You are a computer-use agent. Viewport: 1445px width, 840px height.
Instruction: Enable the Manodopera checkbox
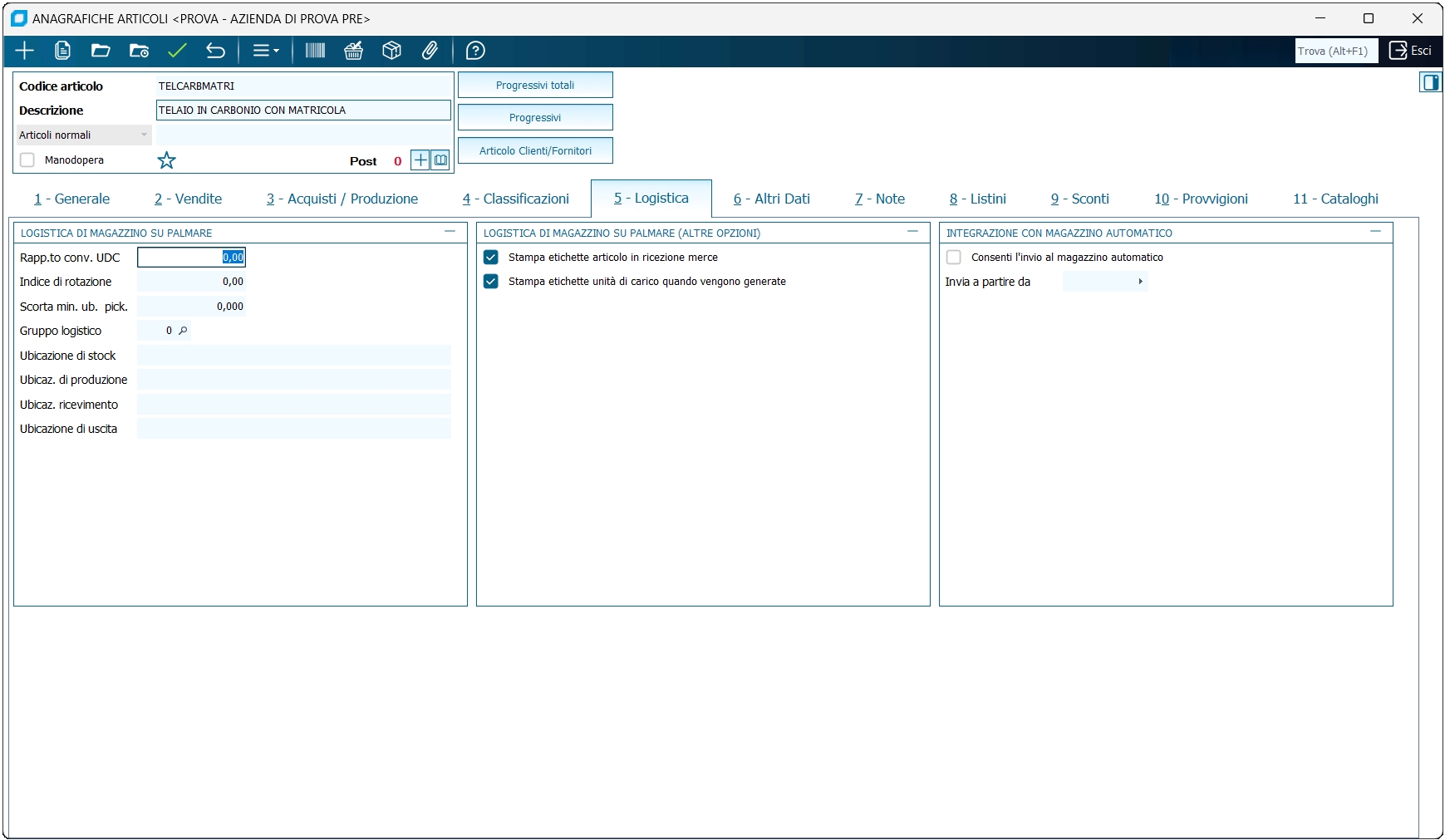[27, 160]
